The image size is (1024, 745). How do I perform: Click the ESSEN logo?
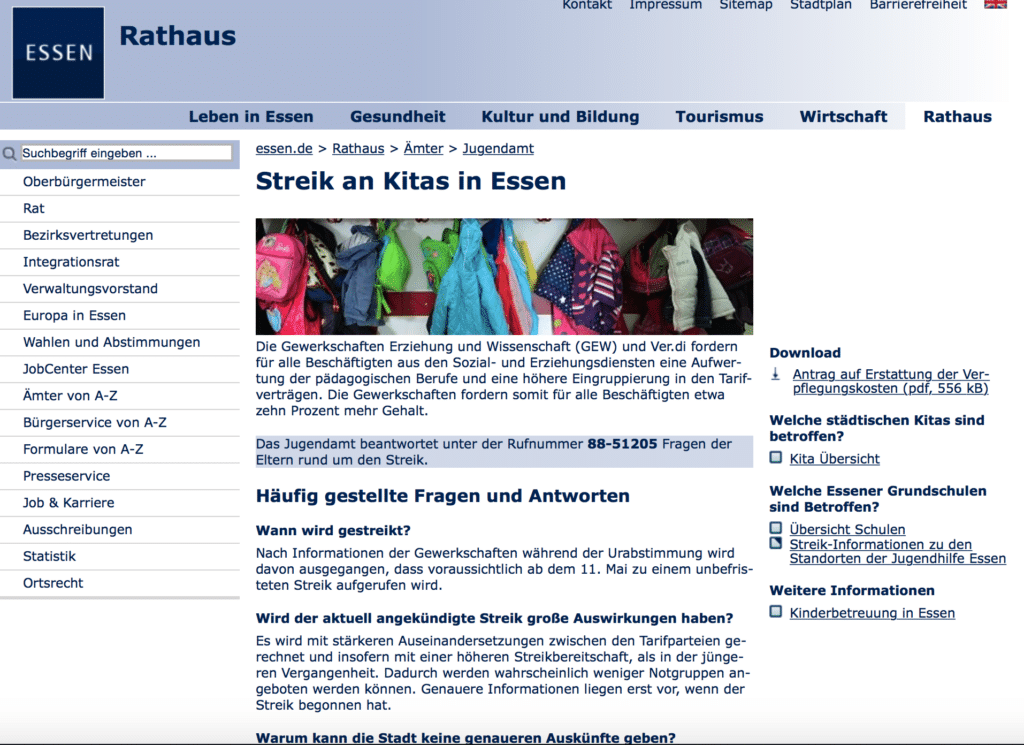(58, 53)
